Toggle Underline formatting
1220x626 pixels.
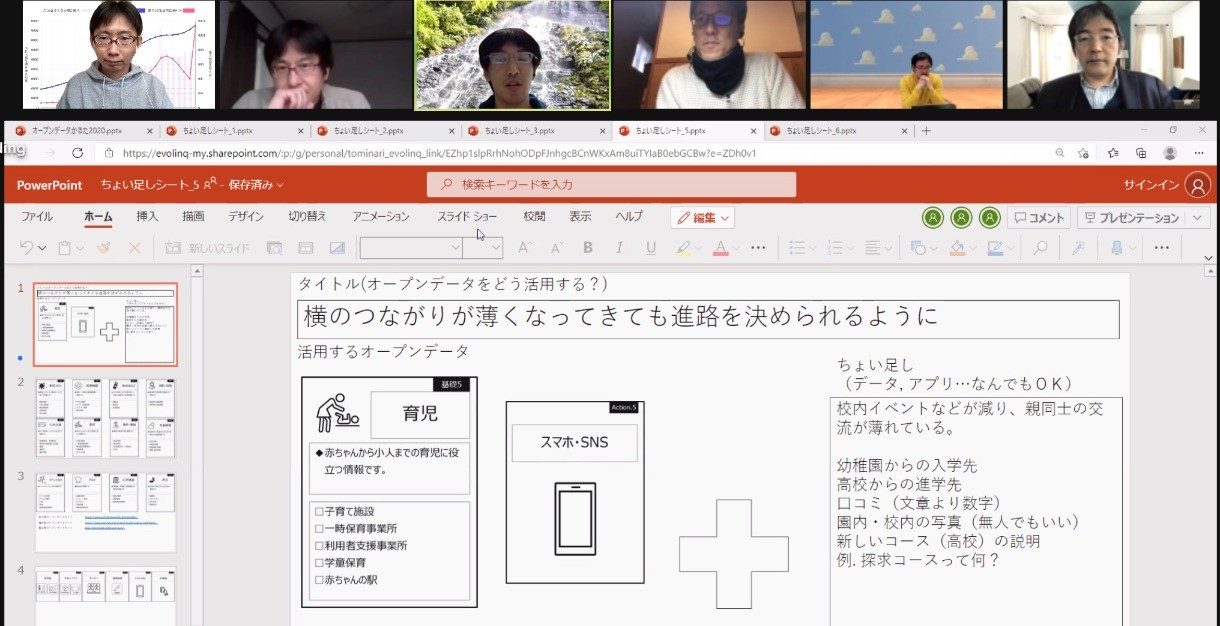[651, 248]
